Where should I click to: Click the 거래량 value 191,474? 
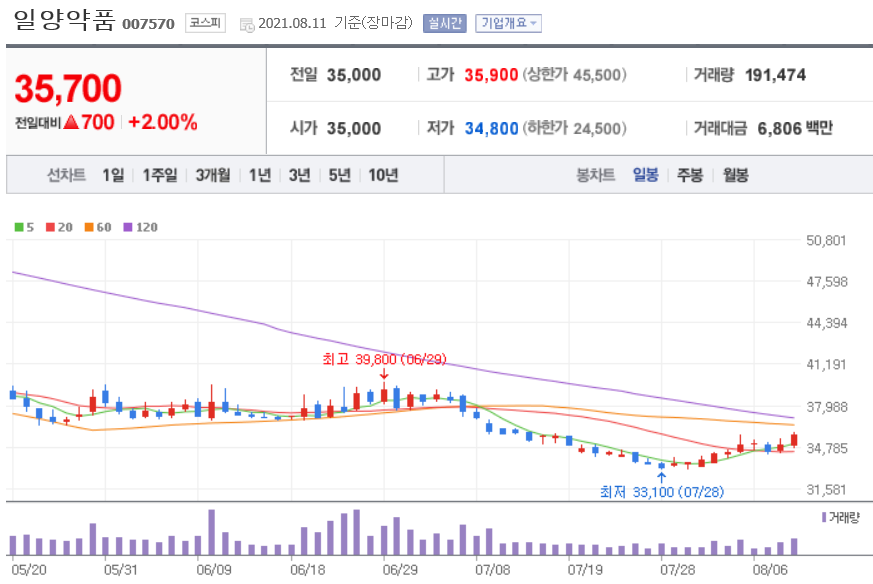(x=775, y=75)
